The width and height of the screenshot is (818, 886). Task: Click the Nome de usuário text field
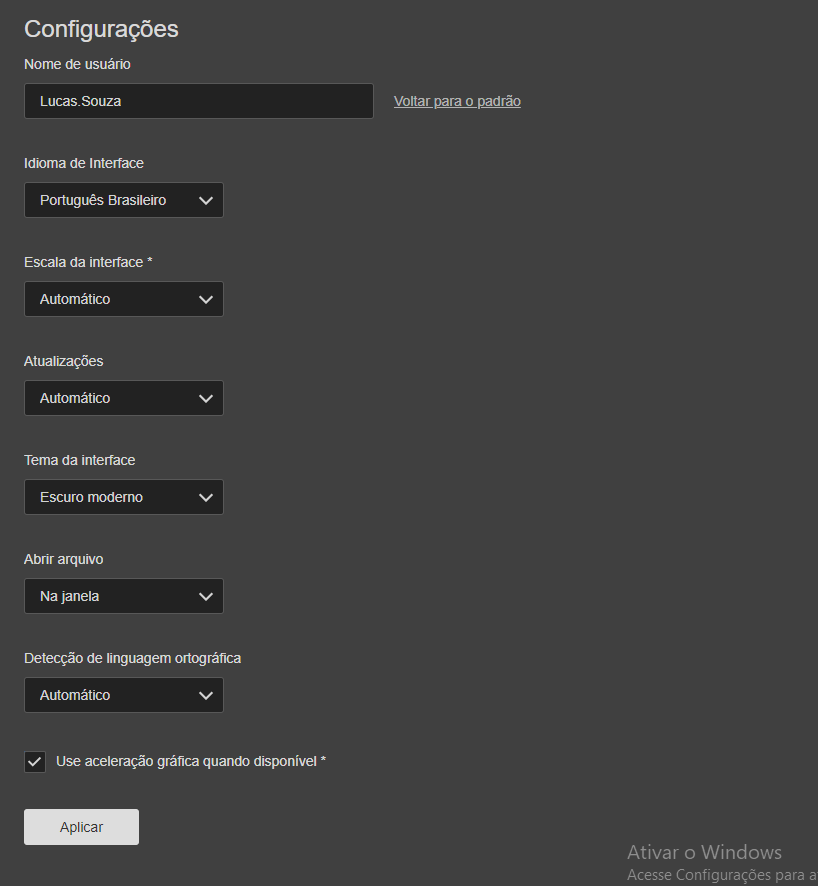coord(198,101)
